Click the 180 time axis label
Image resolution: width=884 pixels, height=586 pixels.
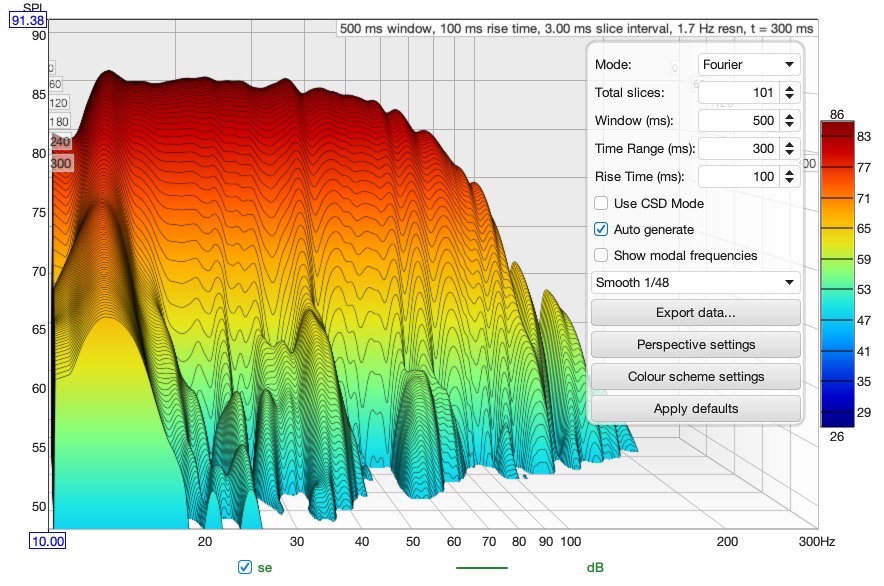[59, 122]
